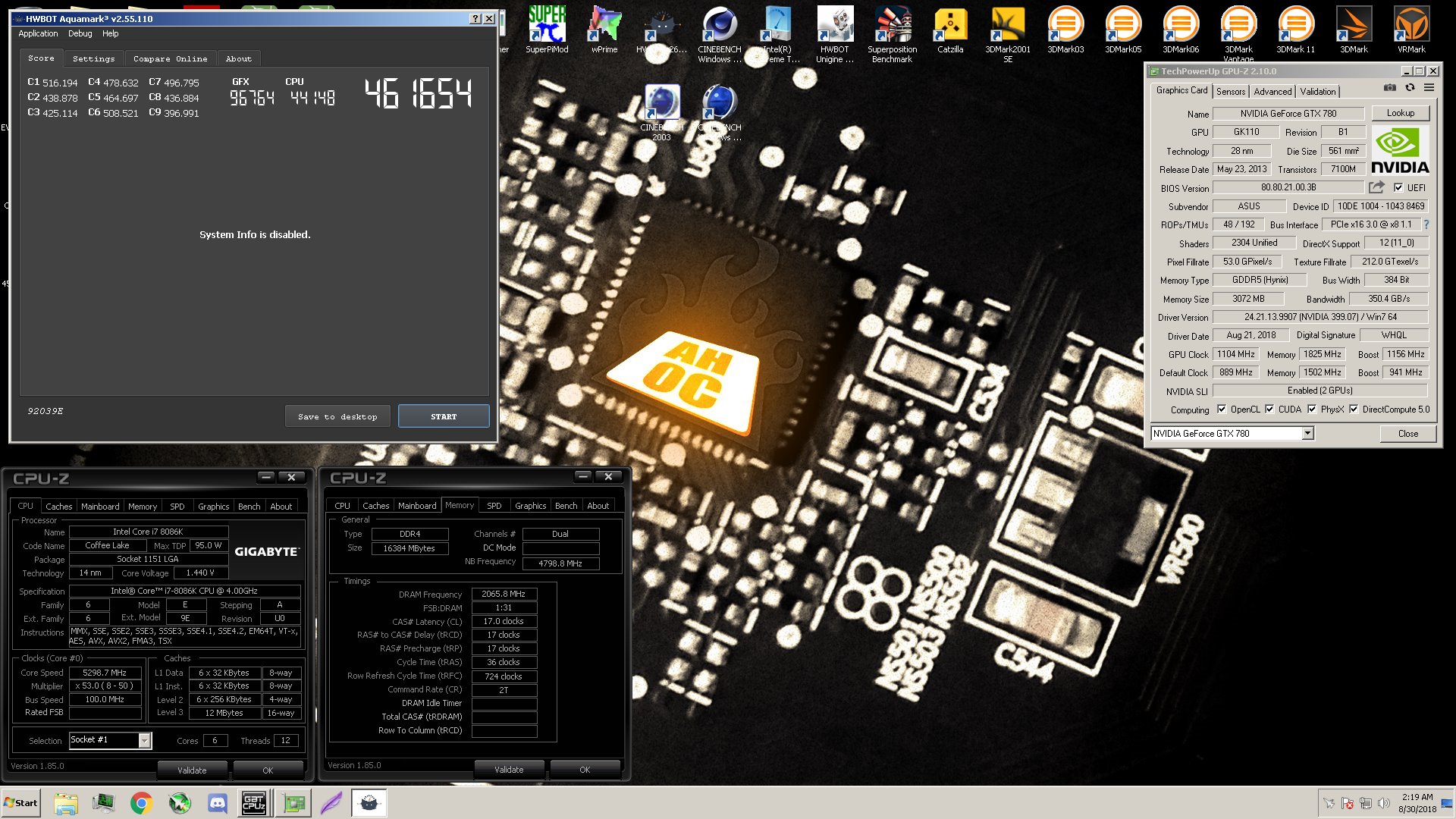Screen dimensions: 1456x819
Task: Expand the Socket #1 selection dropdown
Action: (x=145, y=741)
